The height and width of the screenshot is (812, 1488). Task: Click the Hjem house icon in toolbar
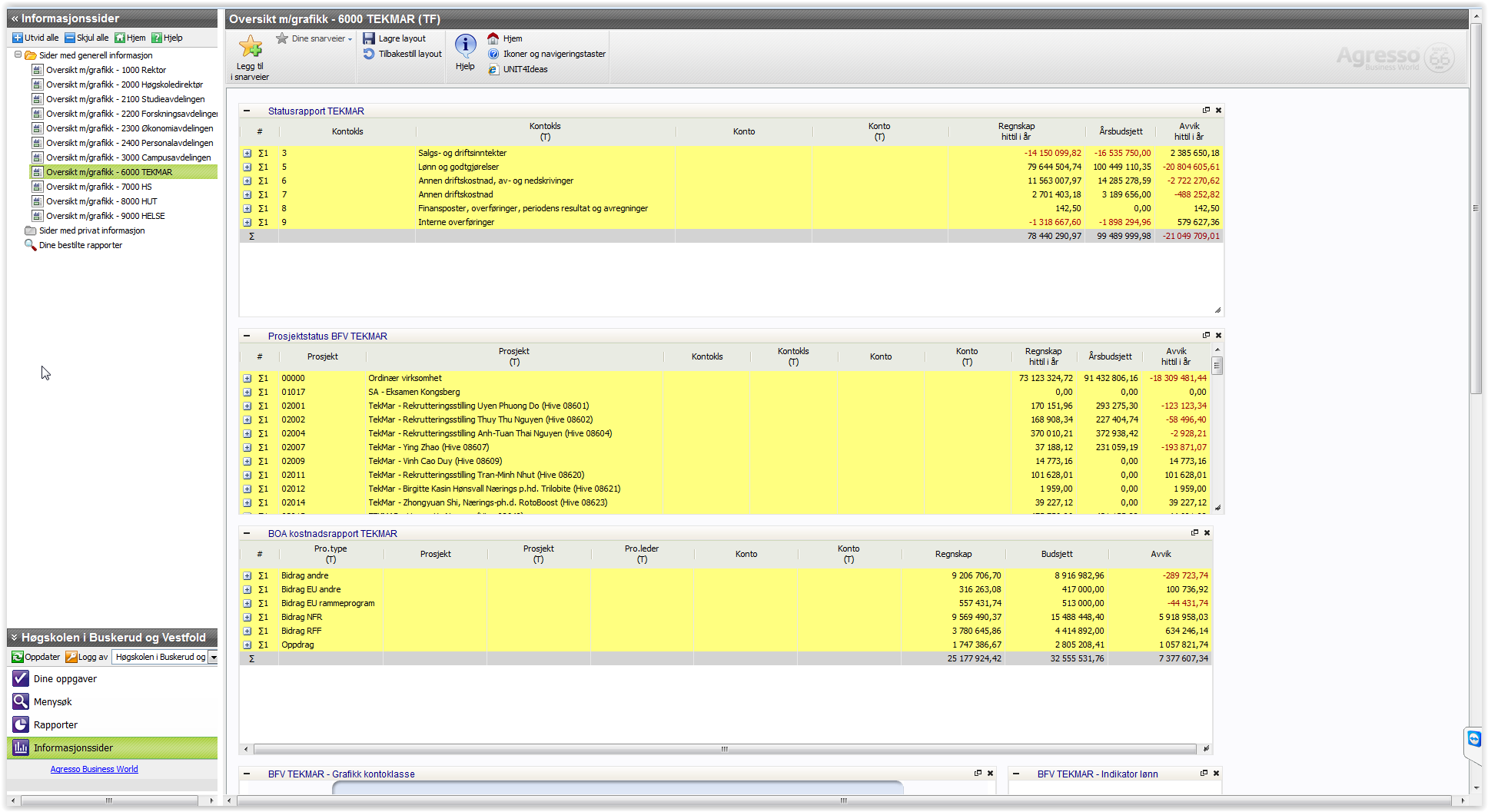coord(493,38)
